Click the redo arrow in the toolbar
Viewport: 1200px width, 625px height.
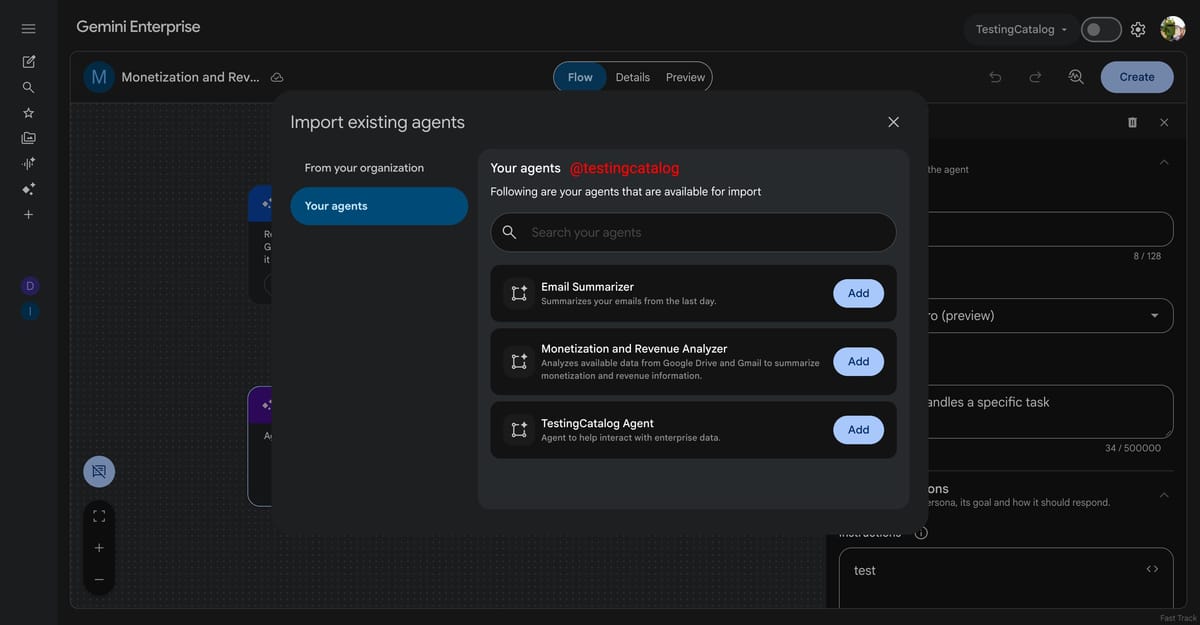1035,77
